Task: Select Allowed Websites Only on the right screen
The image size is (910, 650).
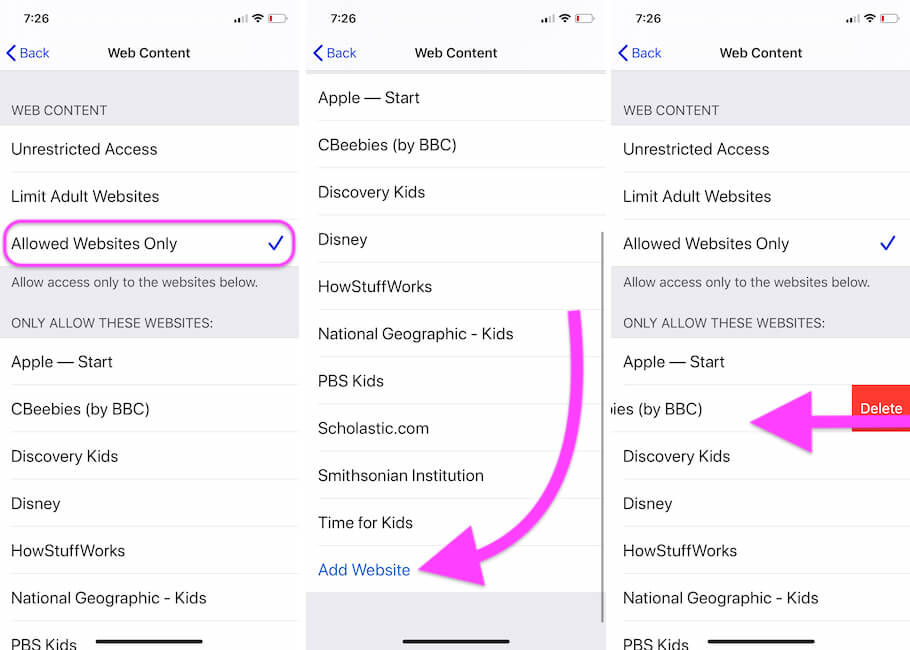Action: pyautogui.click(x=760, y=243)
